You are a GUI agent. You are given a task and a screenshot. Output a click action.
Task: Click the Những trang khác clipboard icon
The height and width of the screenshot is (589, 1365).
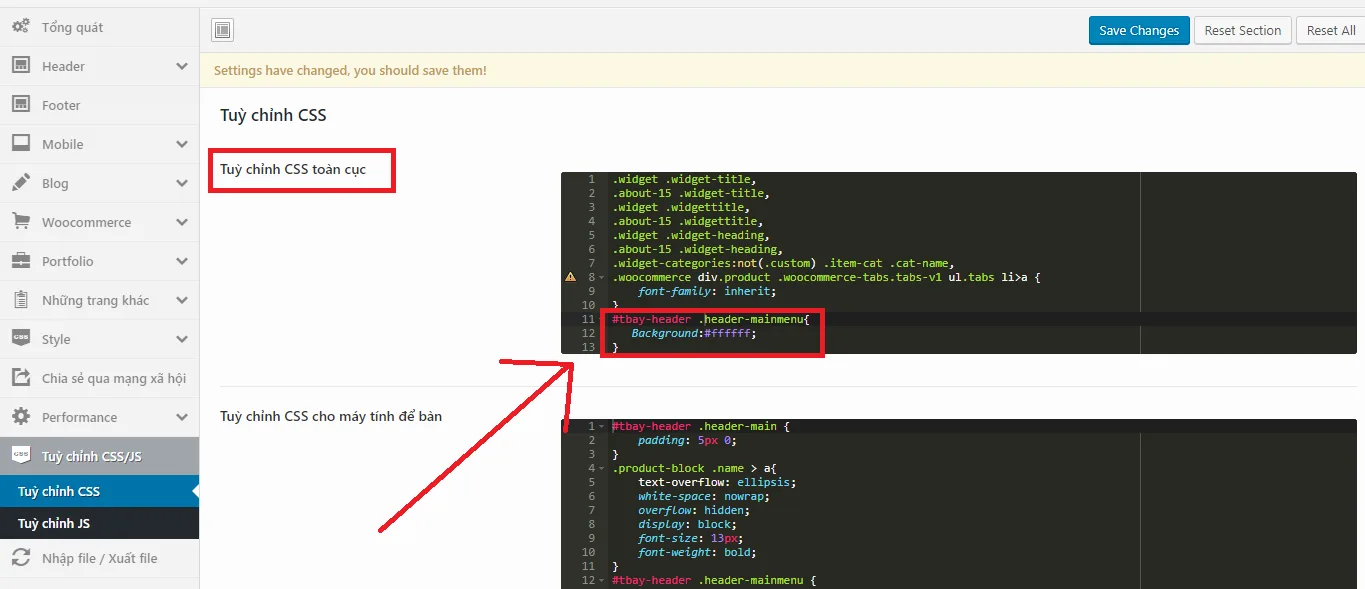pos(20,300)
